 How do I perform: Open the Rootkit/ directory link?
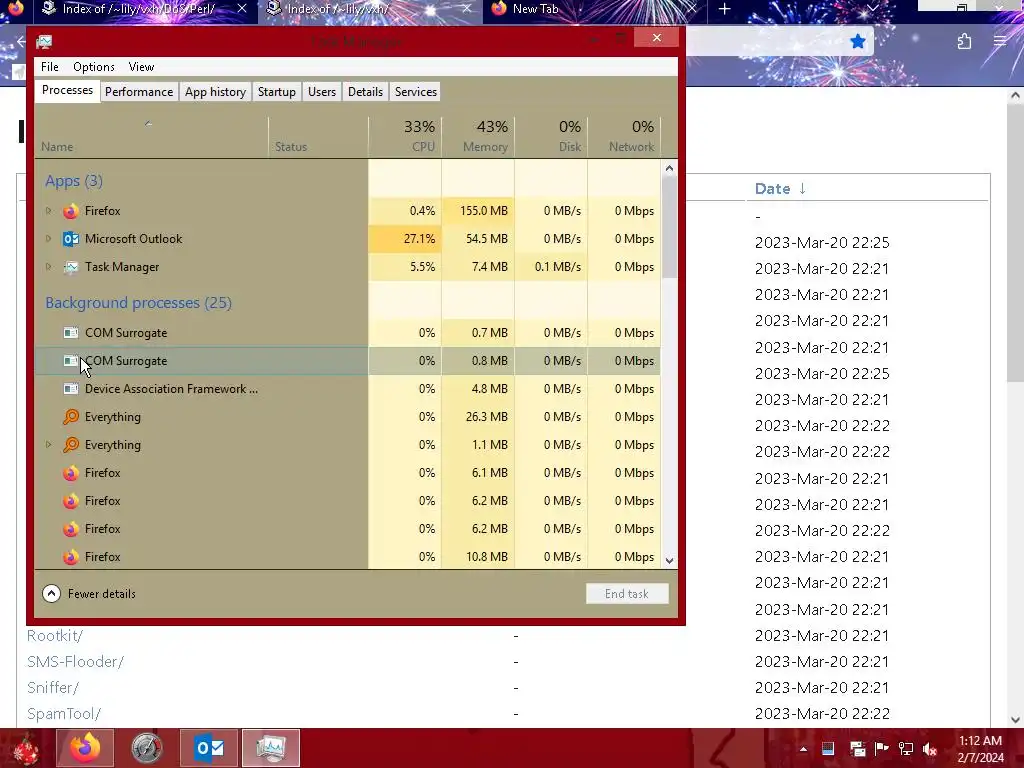(55, 635)
